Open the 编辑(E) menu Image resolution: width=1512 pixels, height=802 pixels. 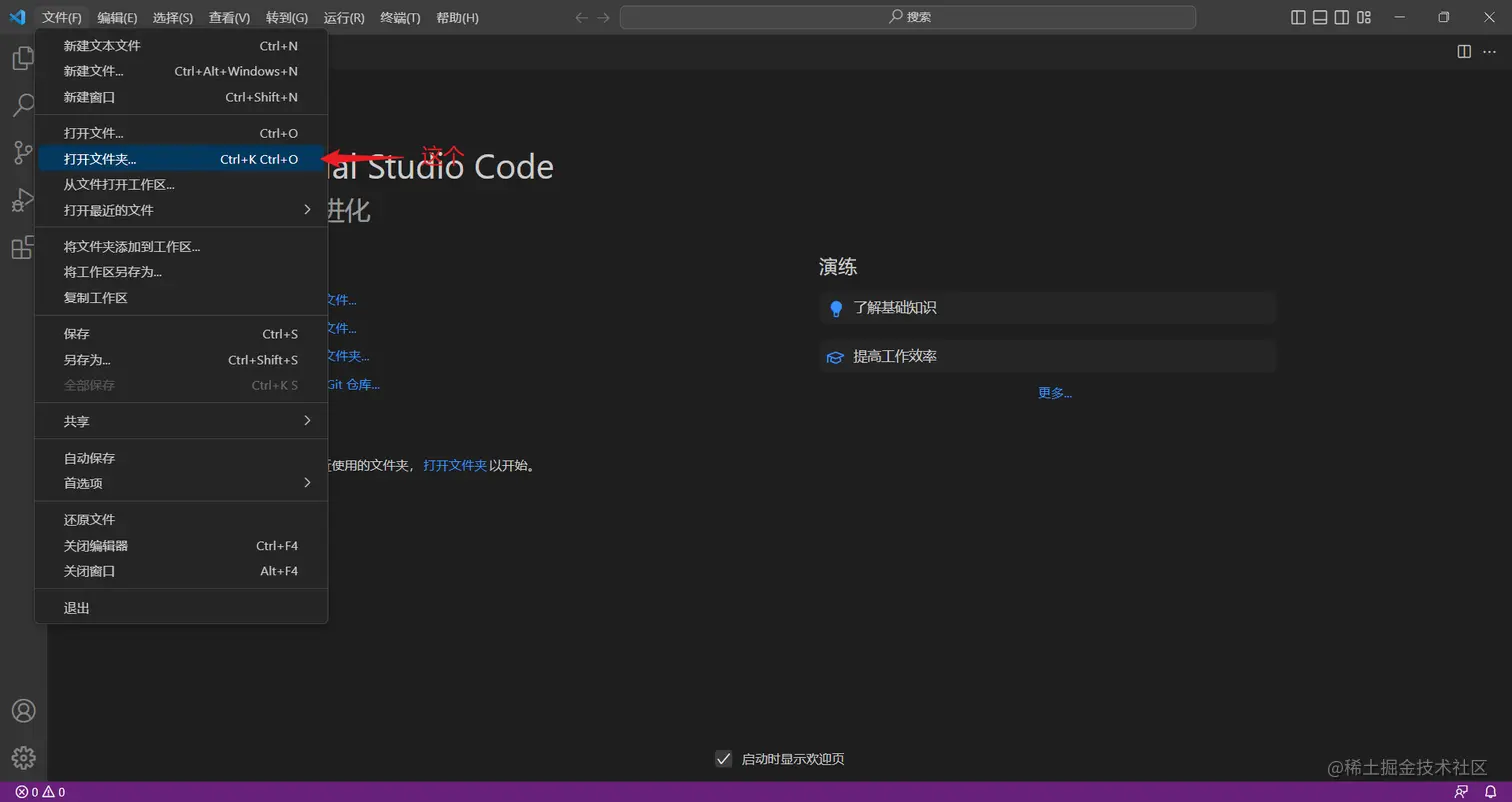coord(117,17)
